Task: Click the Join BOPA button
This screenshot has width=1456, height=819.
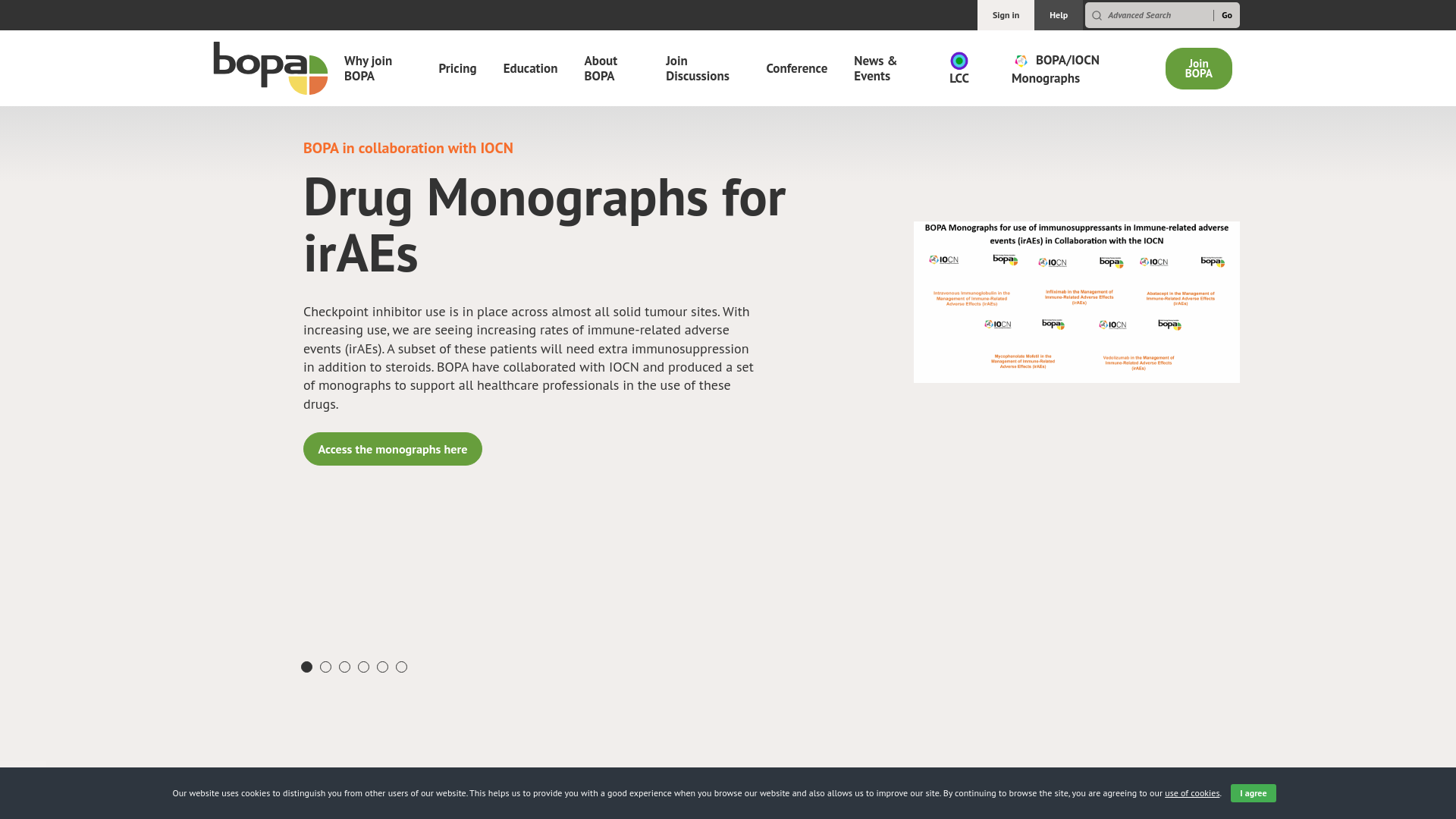Action: tap(1199, 68)
